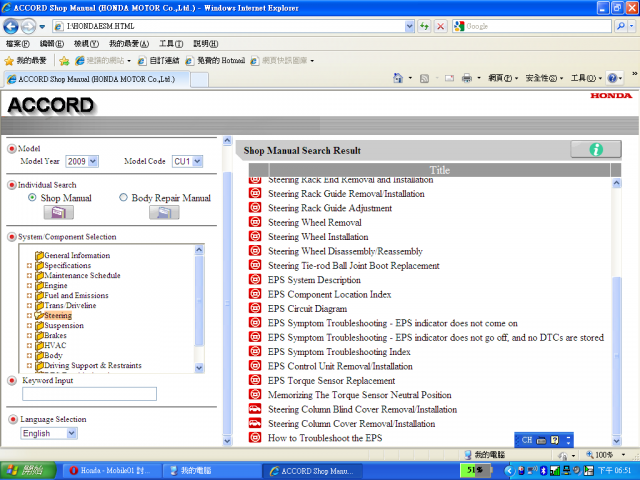Click car icon beside Steering Column Blind Cover
Viewport: 640px width, 480px height.
(255, 409)
